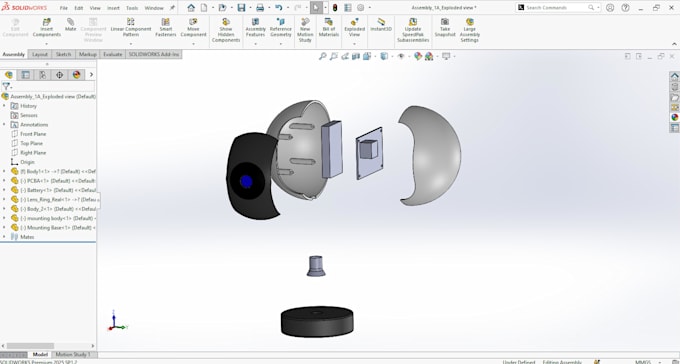Expand the History tree node

4,106
